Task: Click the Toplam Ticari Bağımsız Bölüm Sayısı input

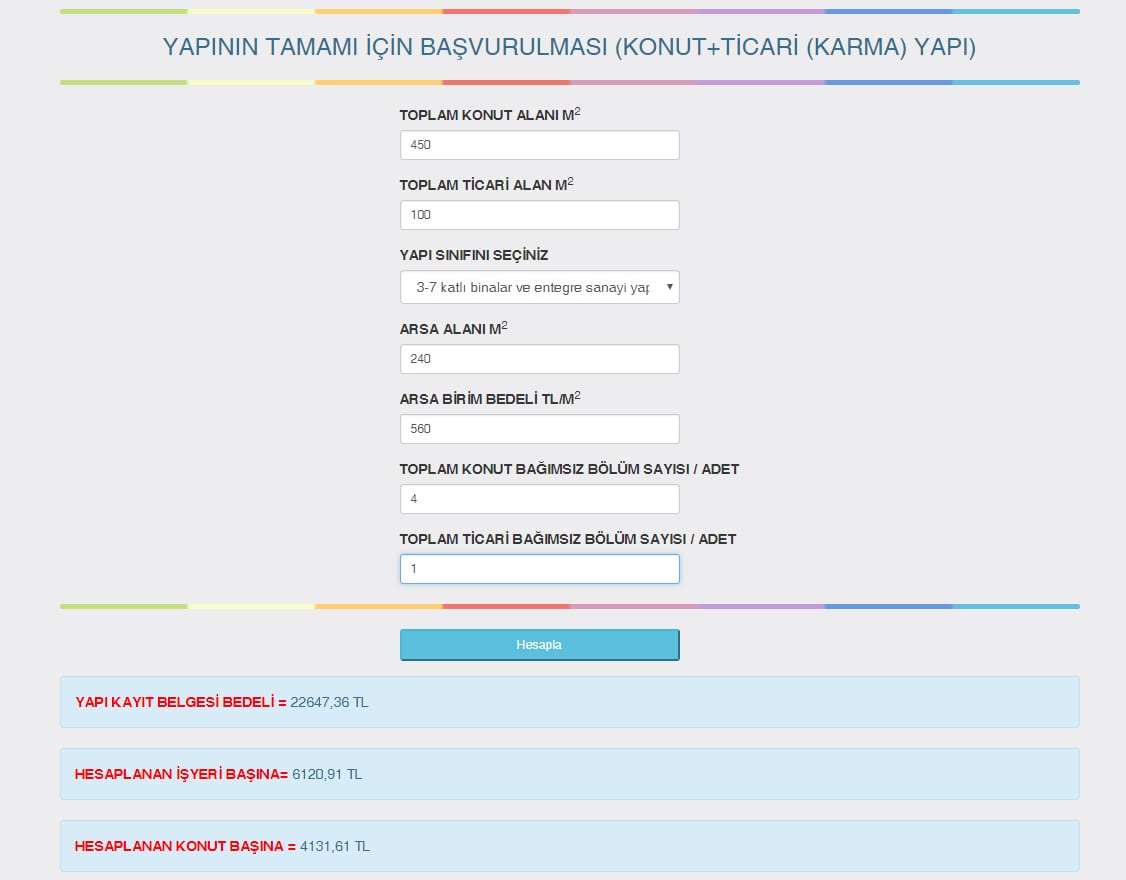Action: point(539,569)
